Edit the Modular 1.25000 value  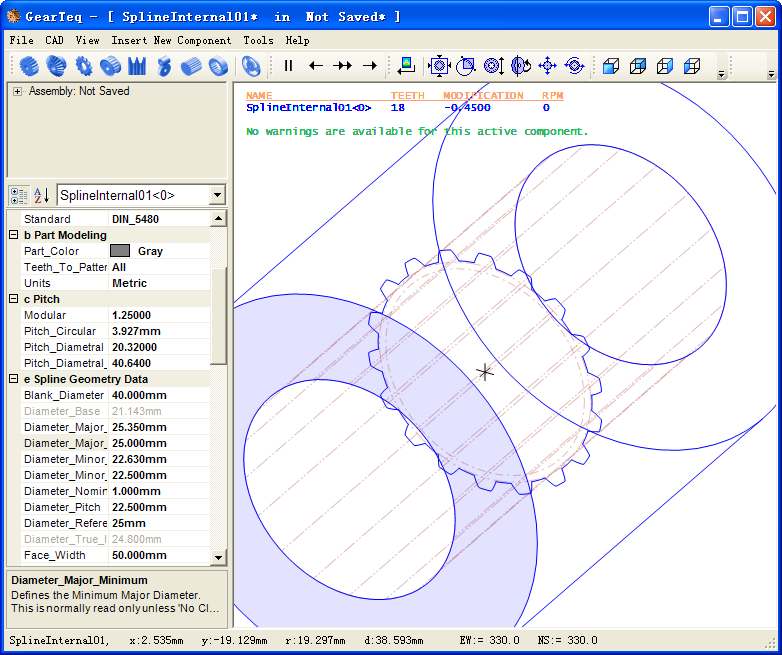(x=159, y=315)
